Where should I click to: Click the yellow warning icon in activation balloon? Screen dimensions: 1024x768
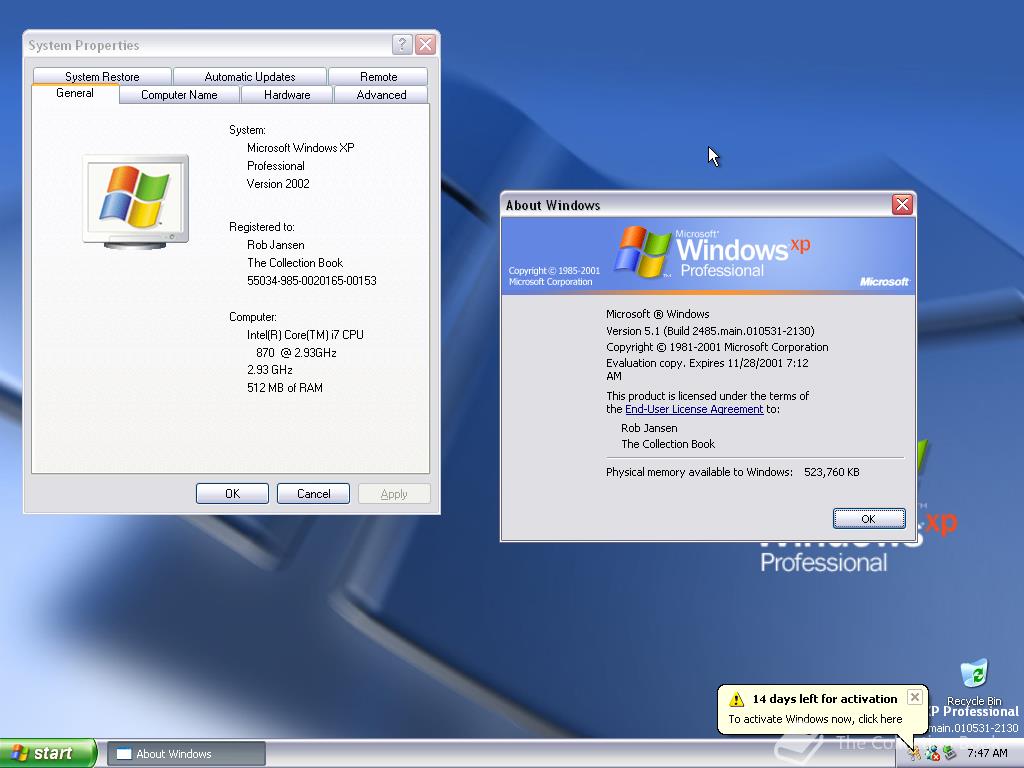[737, 699]
